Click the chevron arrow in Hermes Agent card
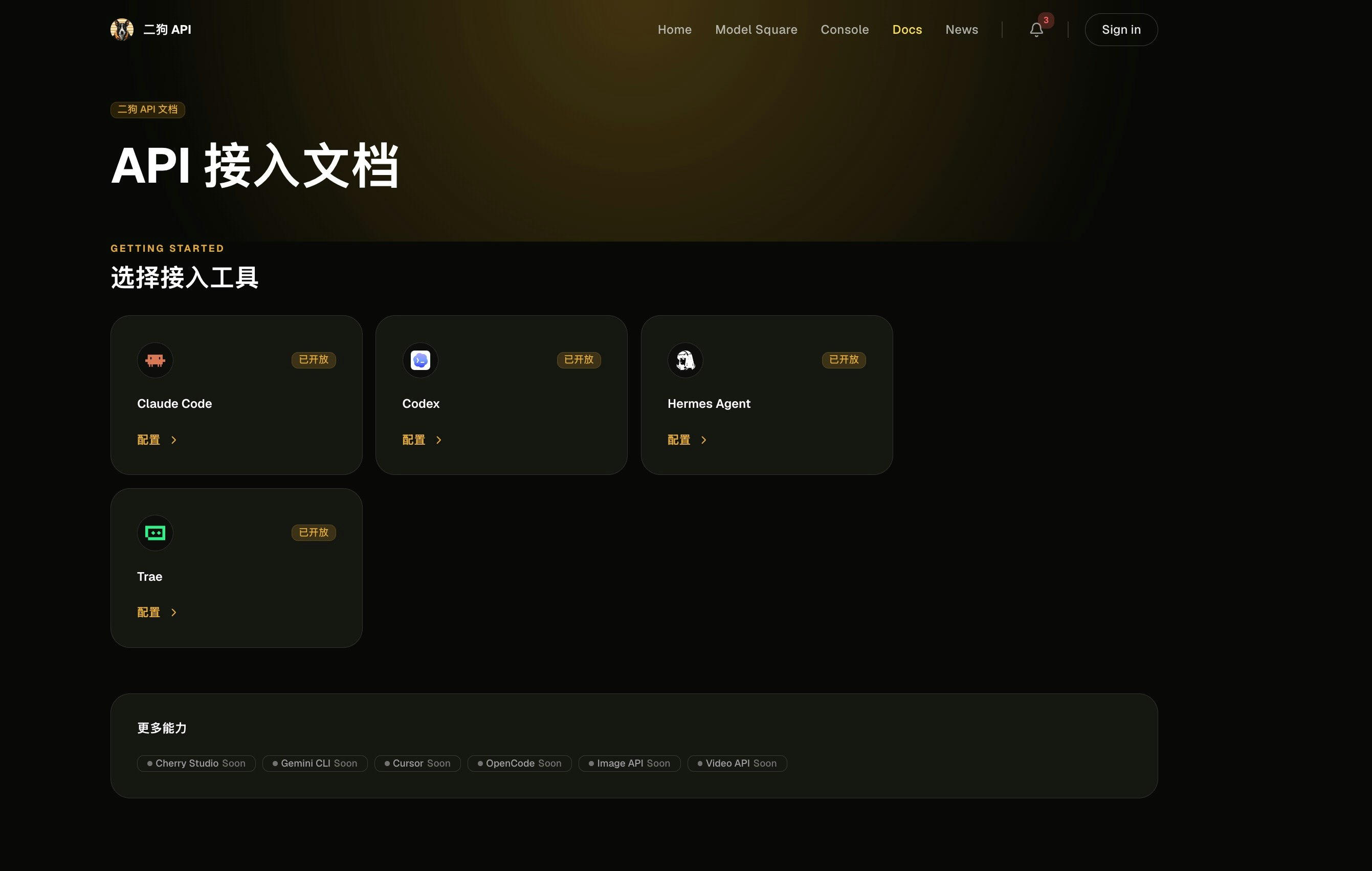Viewport: 1372px width, 871px height. 704,440
